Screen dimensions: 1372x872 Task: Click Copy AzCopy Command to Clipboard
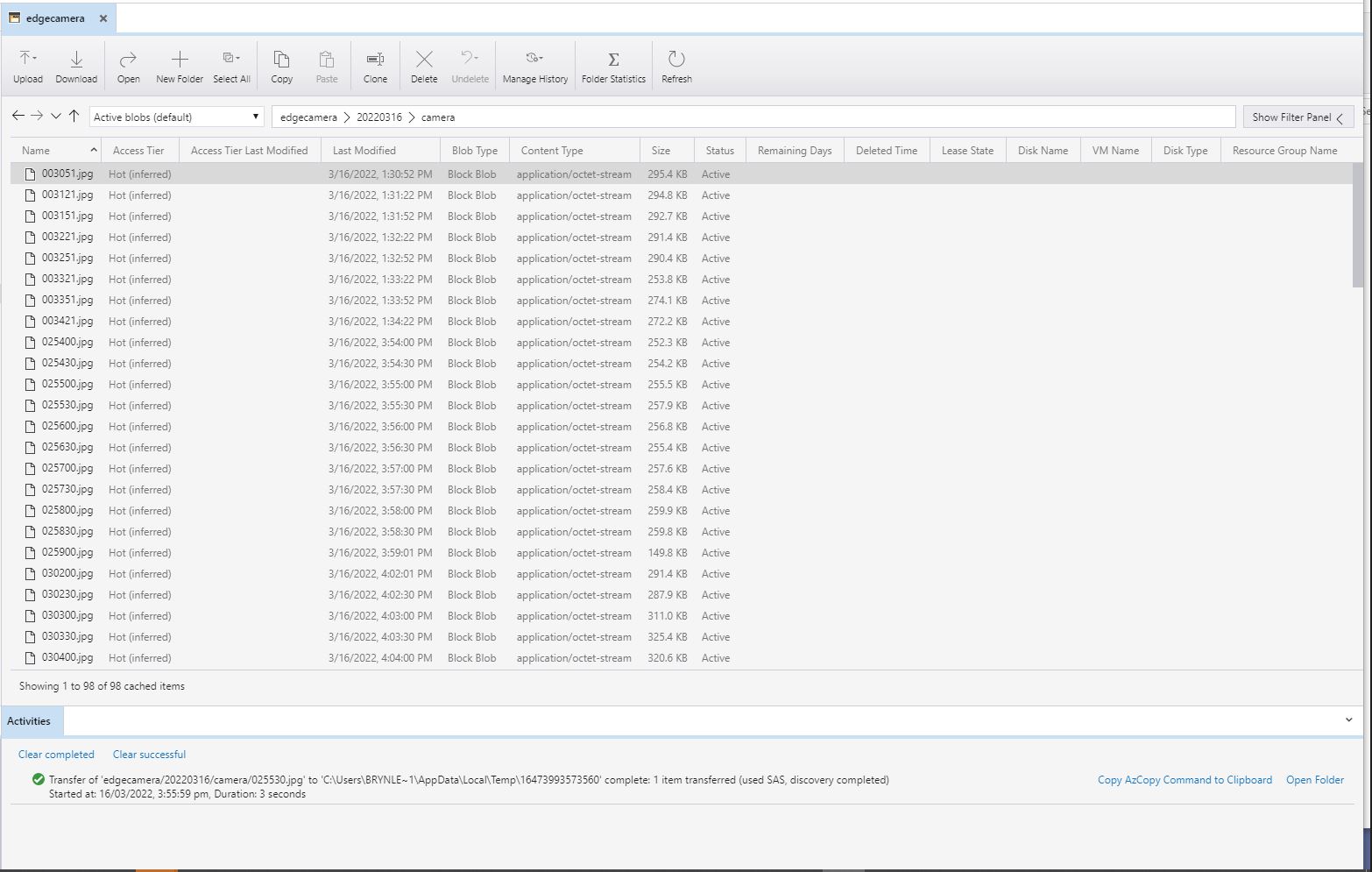tap(1185, 780)
